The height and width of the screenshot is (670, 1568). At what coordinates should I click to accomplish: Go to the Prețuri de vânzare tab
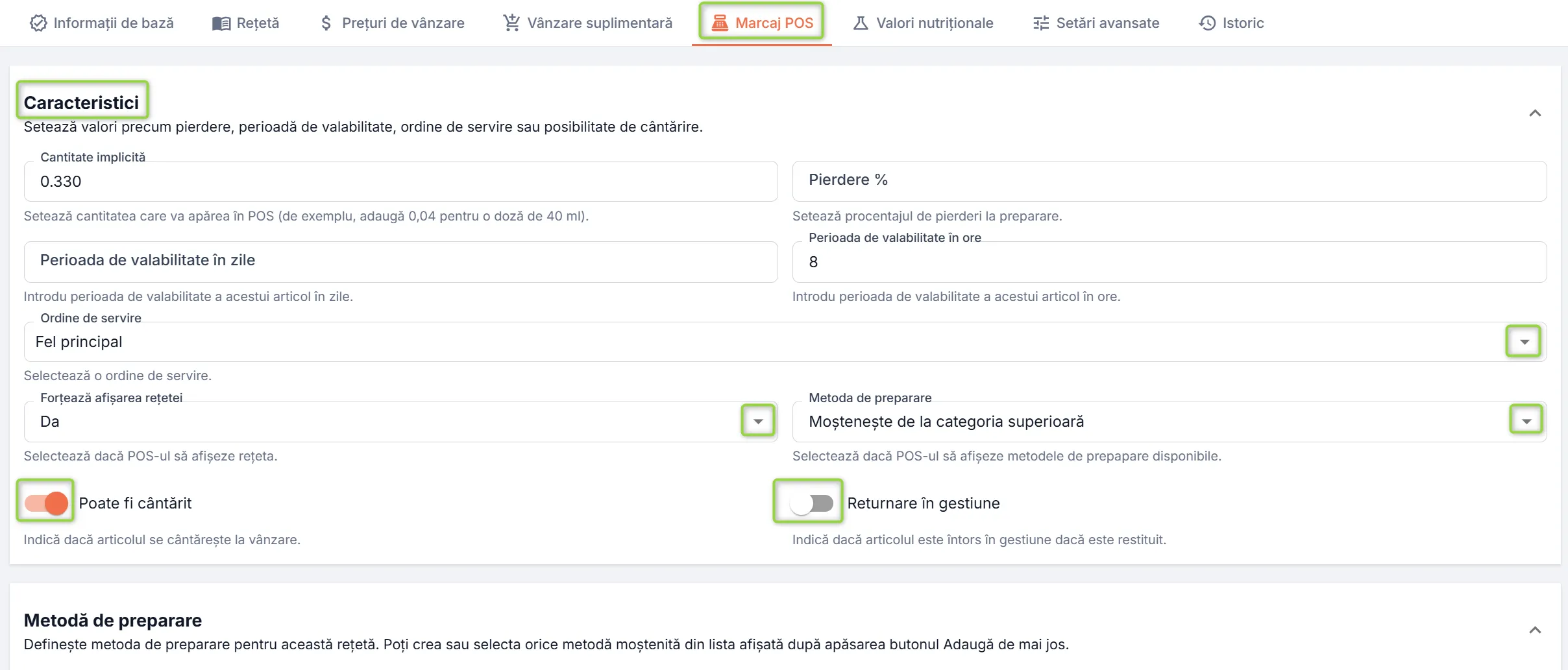(x=393, y=23)
